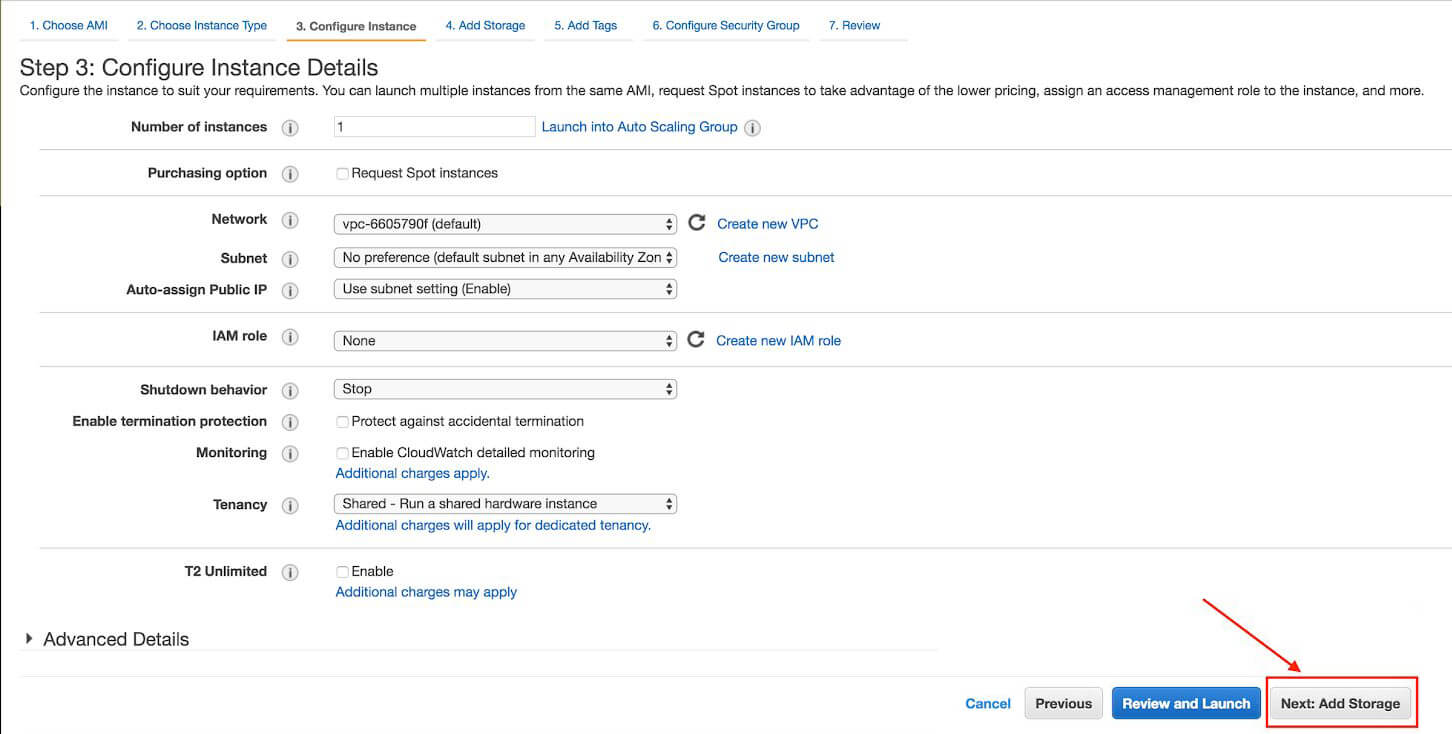Tick the T2 Unlimited Enable checkbox

pyautogui.click(x=342, y=572)
